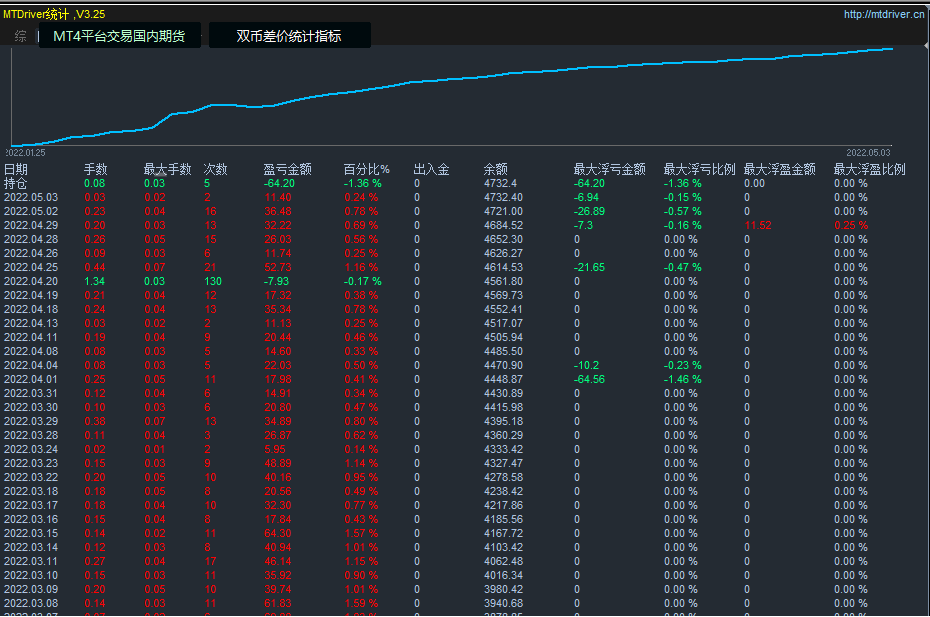This screenshot has width=930, height=617.
Task: Click the 出入金 column header
Action: [x=431, y=169]
